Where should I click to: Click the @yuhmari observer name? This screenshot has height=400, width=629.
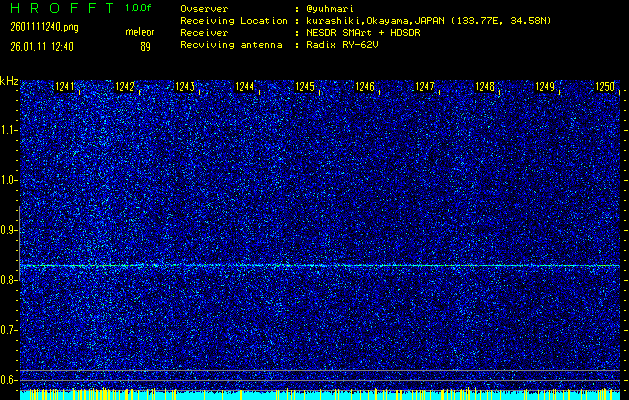click(x=333, y=9)
